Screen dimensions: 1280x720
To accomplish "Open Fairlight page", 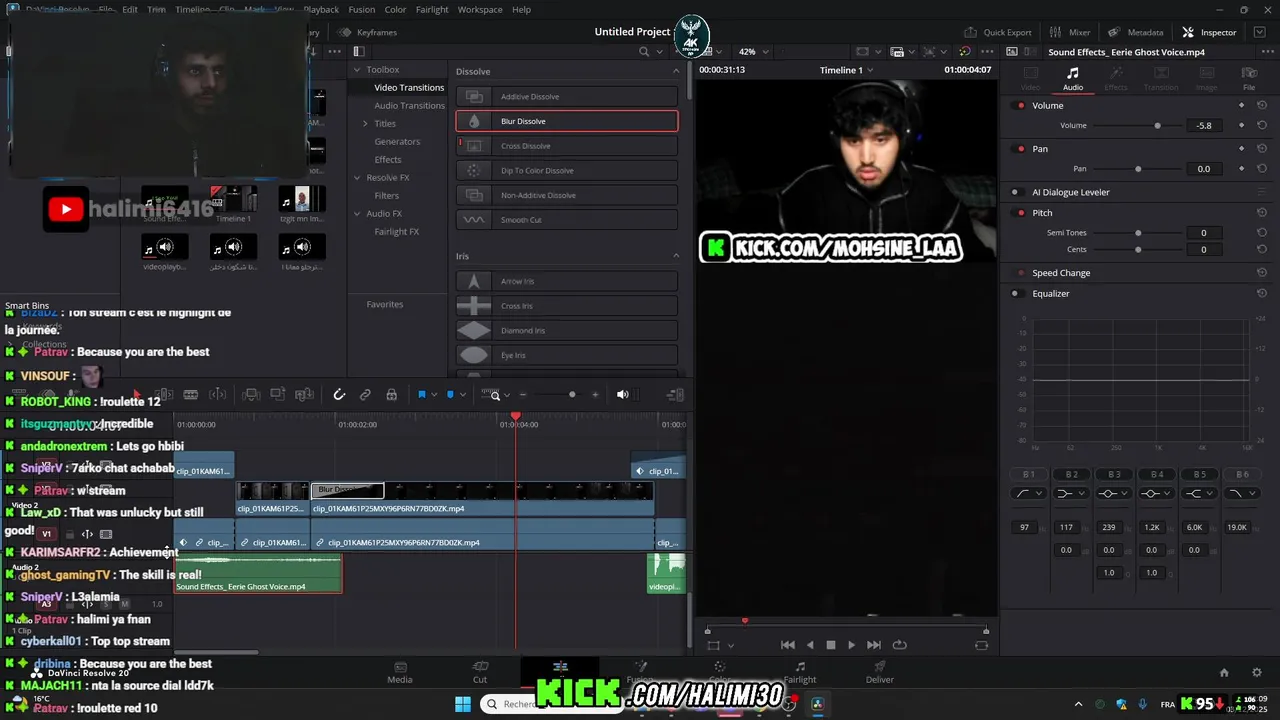I will (x=800, y=672).
